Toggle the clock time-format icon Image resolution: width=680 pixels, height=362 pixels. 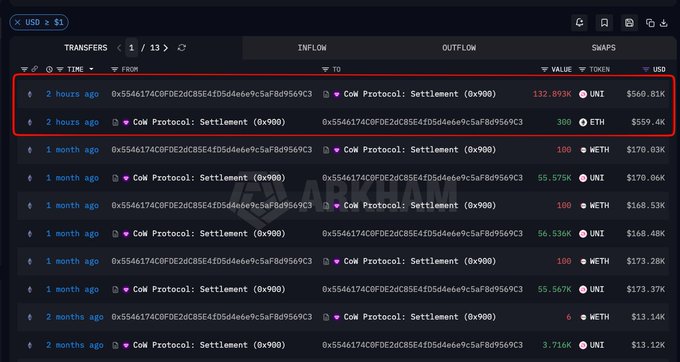click(49, 69)
